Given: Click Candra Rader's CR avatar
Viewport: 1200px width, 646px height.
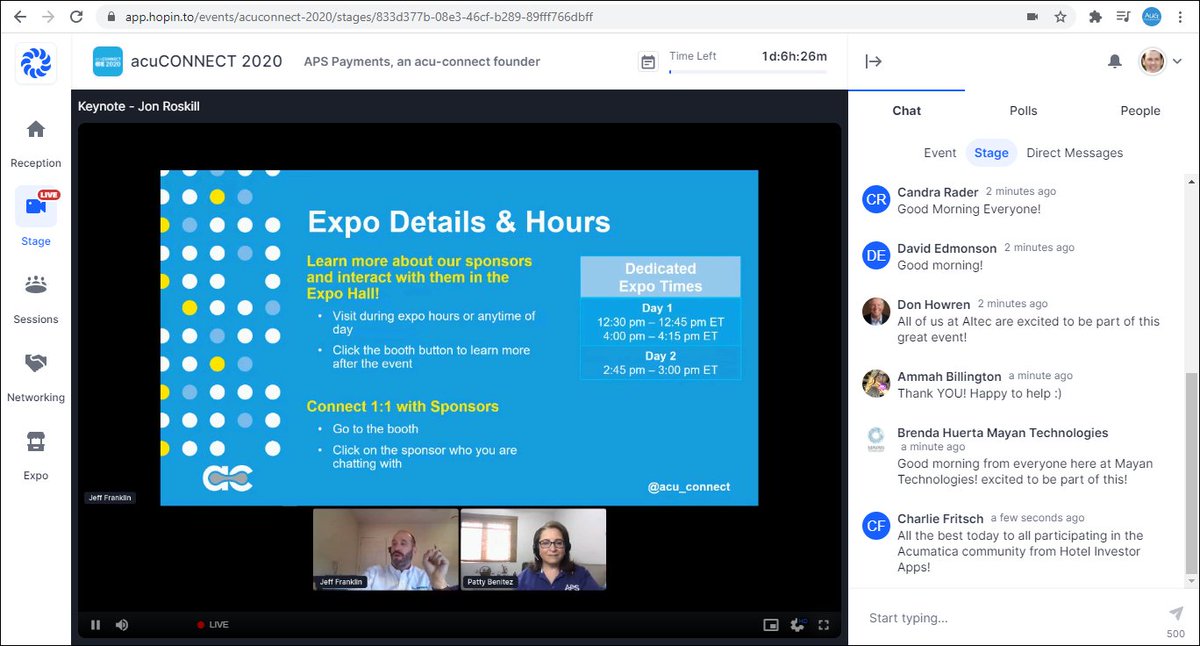Looking at the screenshot, I should pos(876,199).
